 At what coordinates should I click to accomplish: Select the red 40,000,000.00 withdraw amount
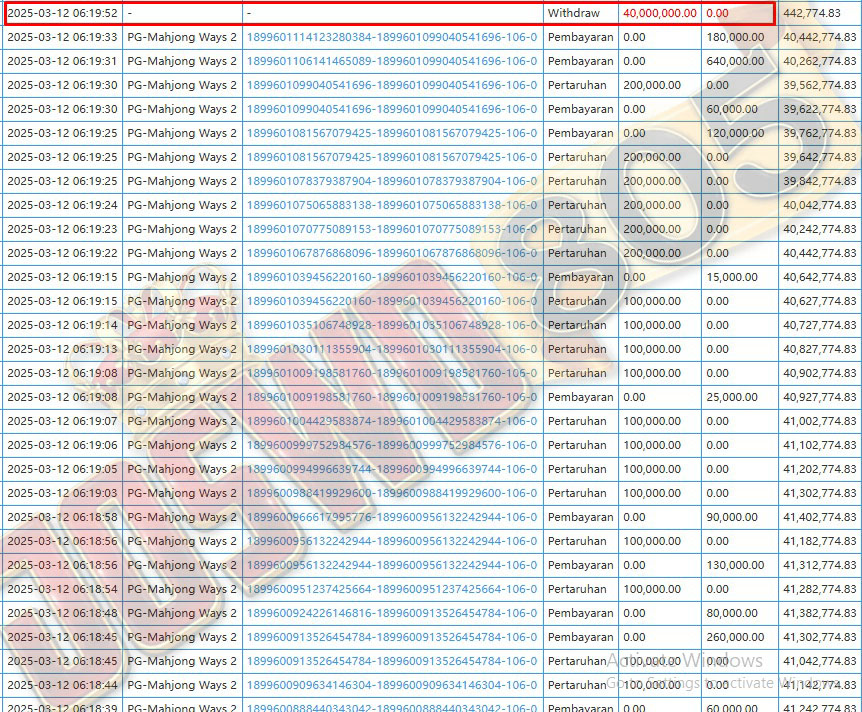pyautogui.click(x=659, y=13)
